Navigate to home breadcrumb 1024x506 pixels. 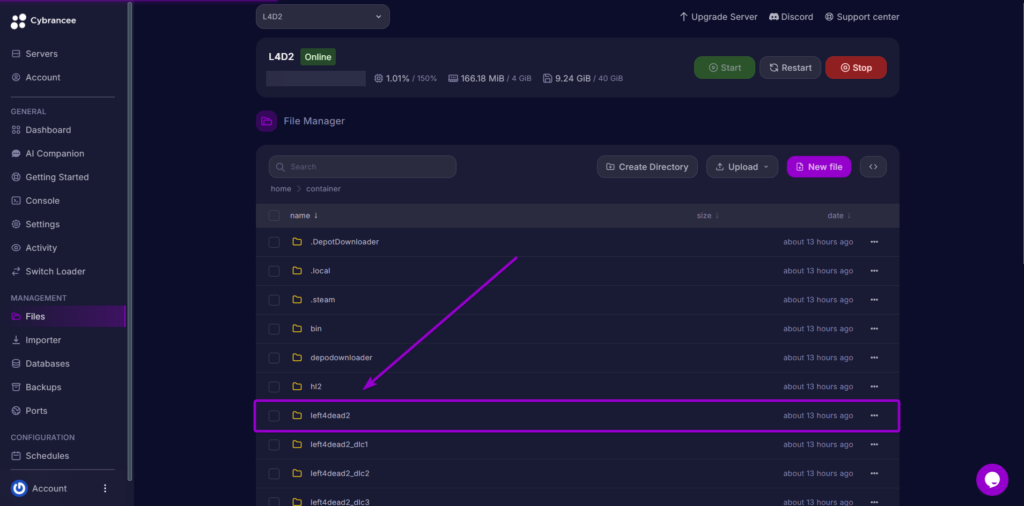click(x=281, y=189)
